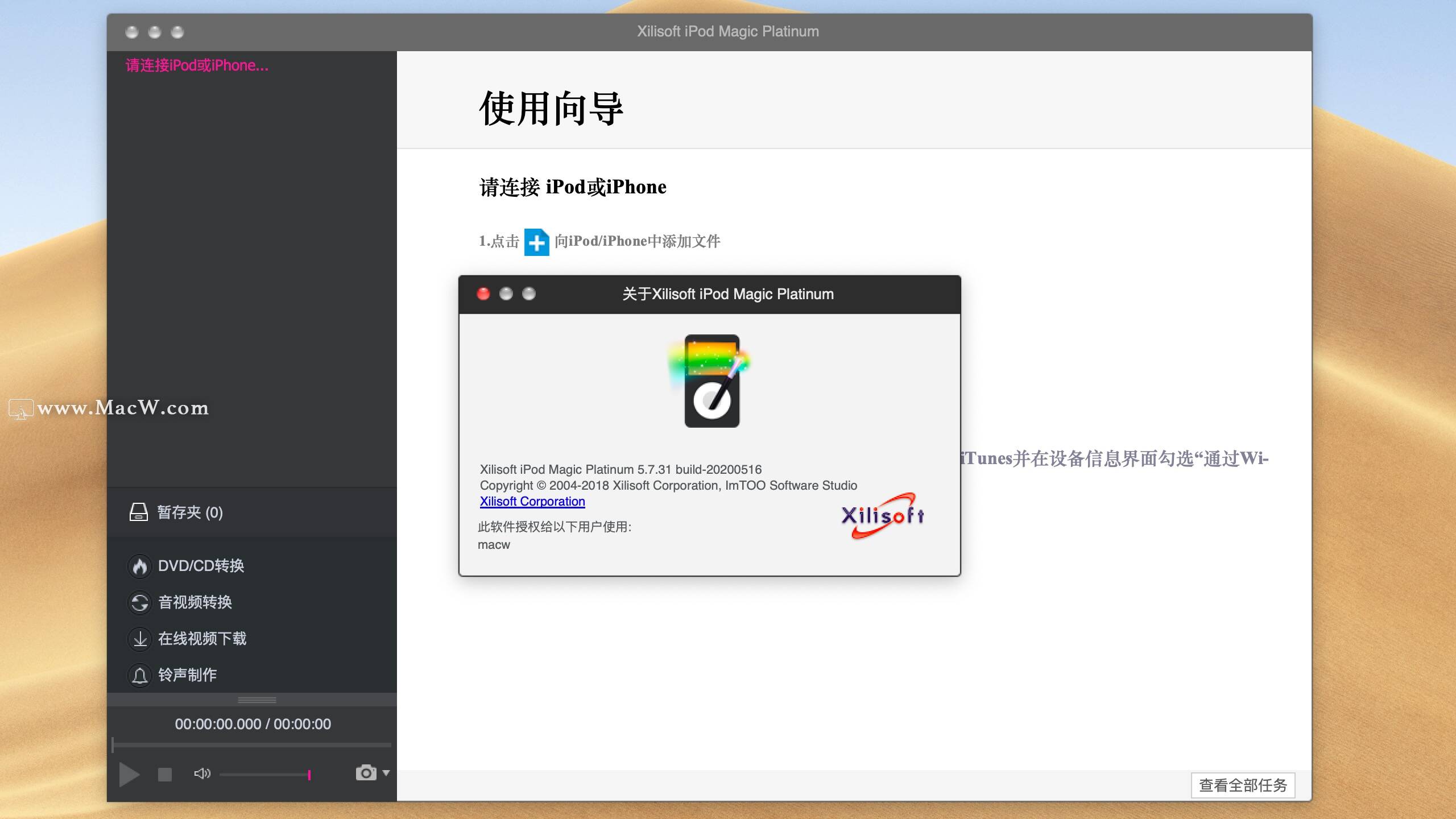Click the stop button in player
1456x819 pixels.
[x=165, y=775]
